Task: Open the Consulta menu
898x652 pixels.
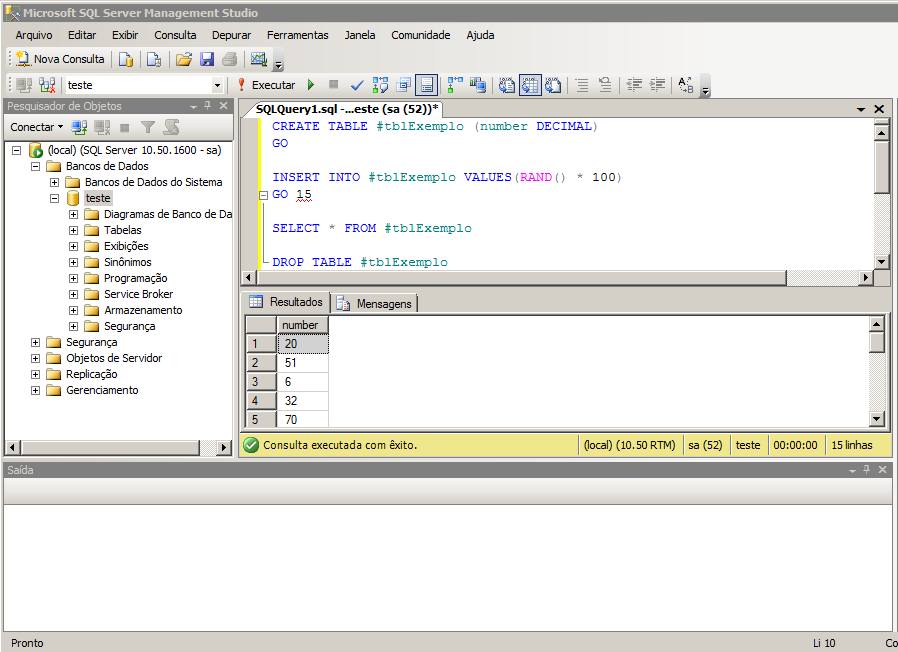Action: point(175,35)
